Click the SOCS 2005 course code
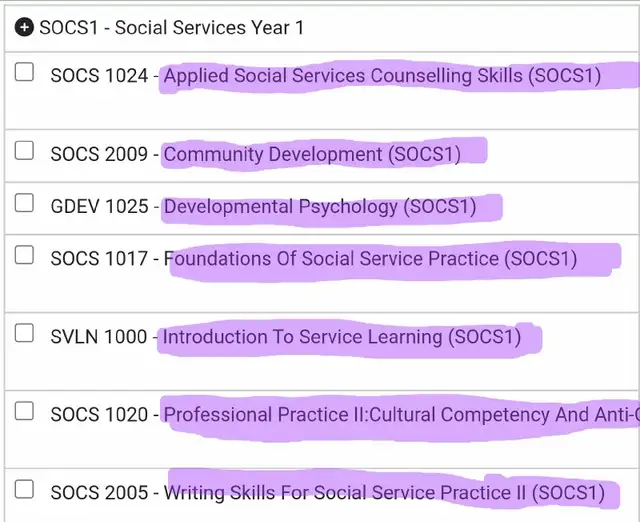The height and width of the screenshot is (522, 640). tap(99, 493)
